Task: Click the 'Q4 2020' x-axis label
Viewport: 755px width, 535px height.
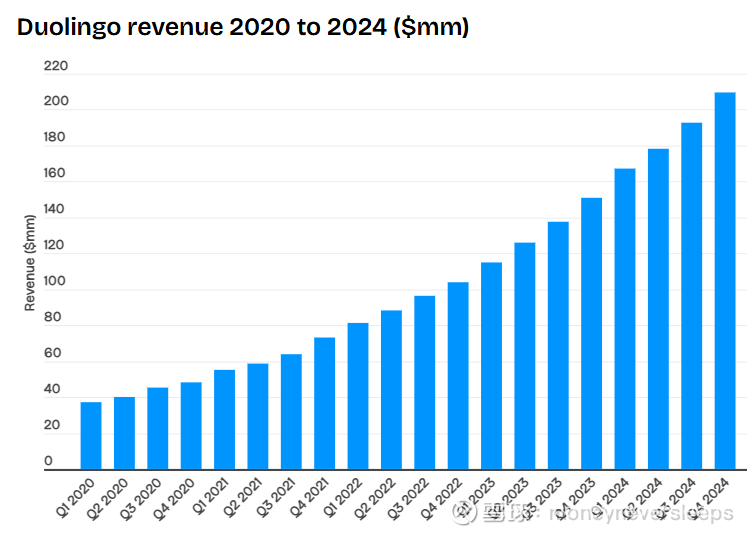Action: (174, 498)
